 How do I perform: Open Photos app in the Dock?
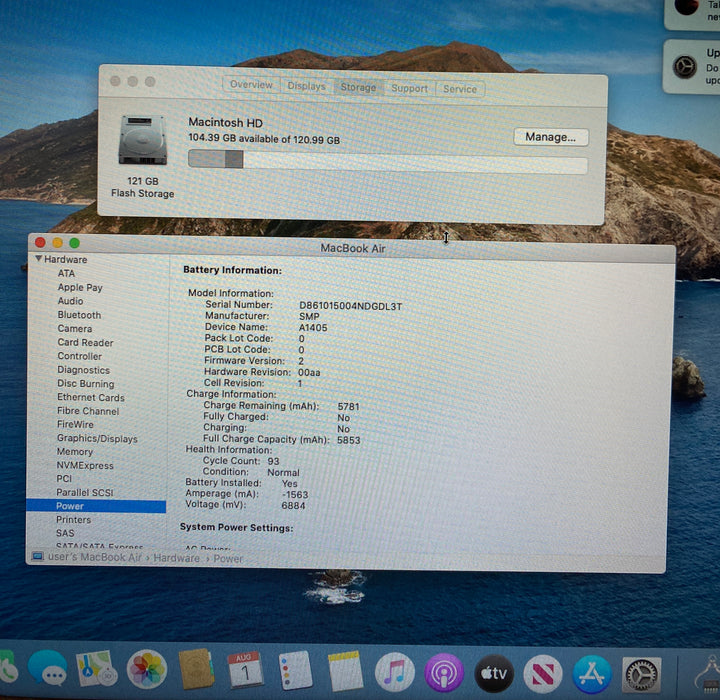click(x=146, y=669)
